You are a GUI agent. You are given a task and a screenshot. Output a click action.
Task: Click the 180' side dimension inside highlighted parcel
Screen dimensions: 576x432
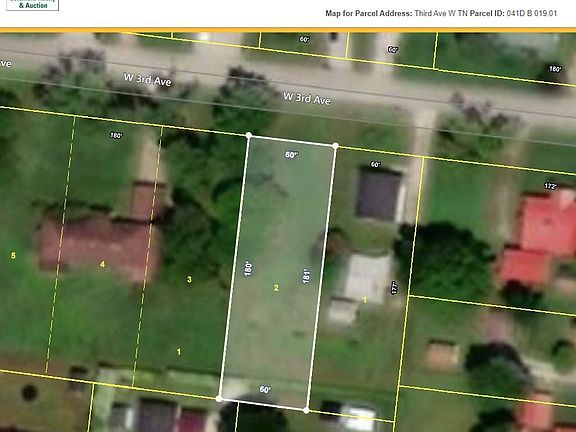248,269
